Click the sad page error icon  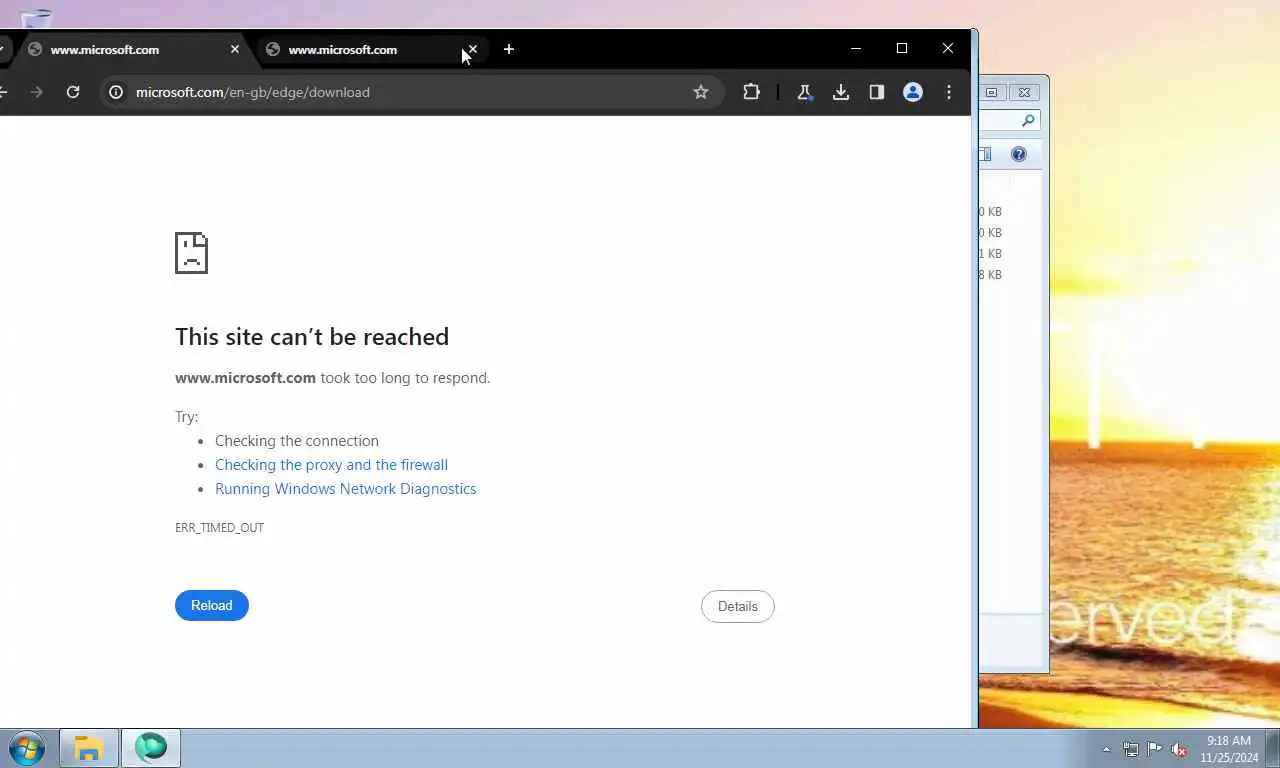coord(191,253)
